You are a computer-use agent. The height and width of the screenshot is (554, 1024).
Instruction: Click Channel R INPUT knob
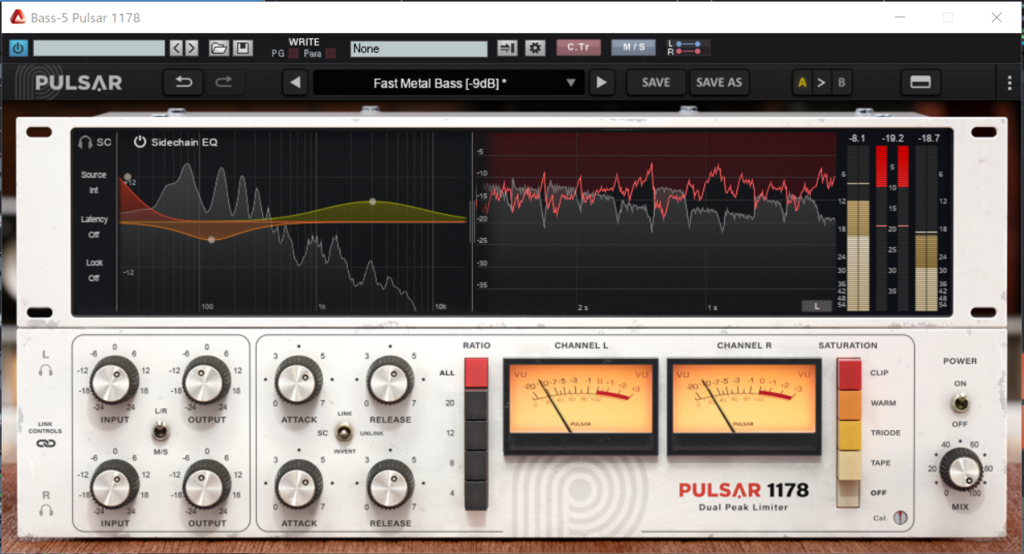click(x=114, y=485)
